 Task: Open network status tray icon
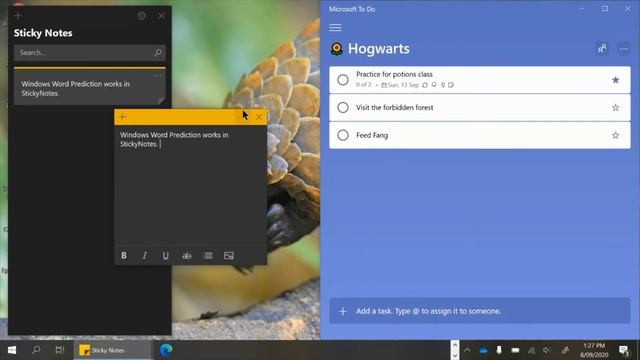tap(531, 350)
